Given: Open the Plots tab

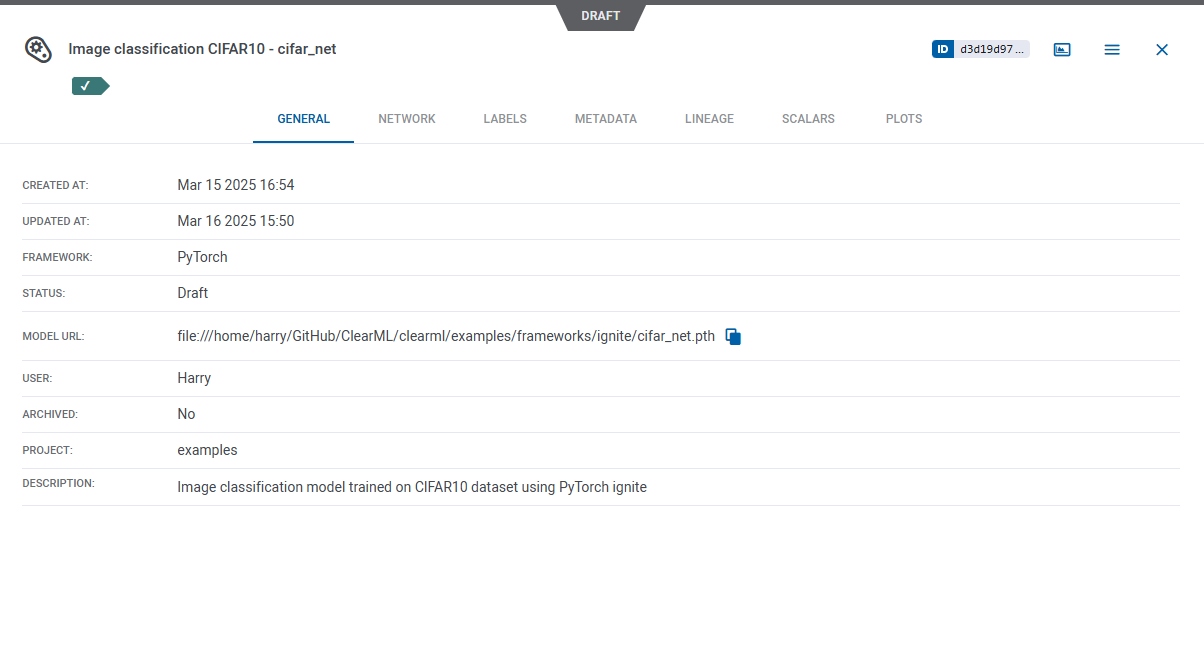Looking at the screenshot, I should click(904, 119).
